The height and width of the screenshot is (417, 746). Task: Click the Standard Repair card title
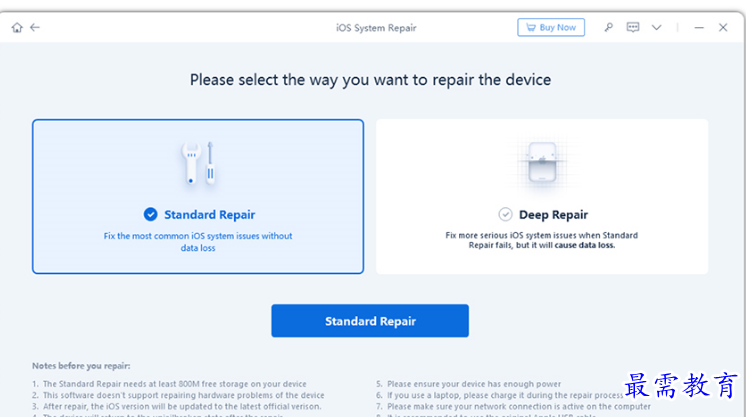coord(210,215)
